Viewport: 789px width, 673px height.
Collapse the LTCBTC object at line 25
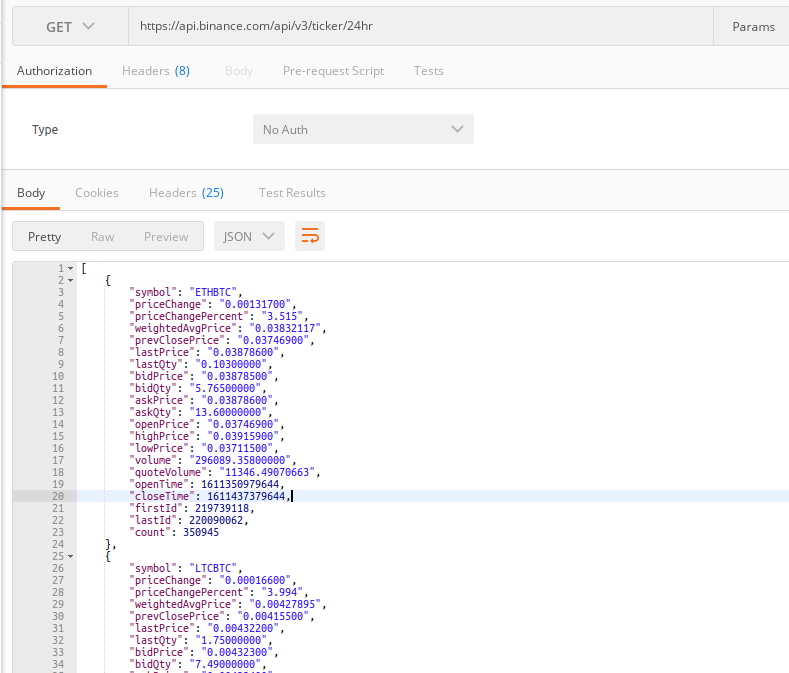(70, 556)
